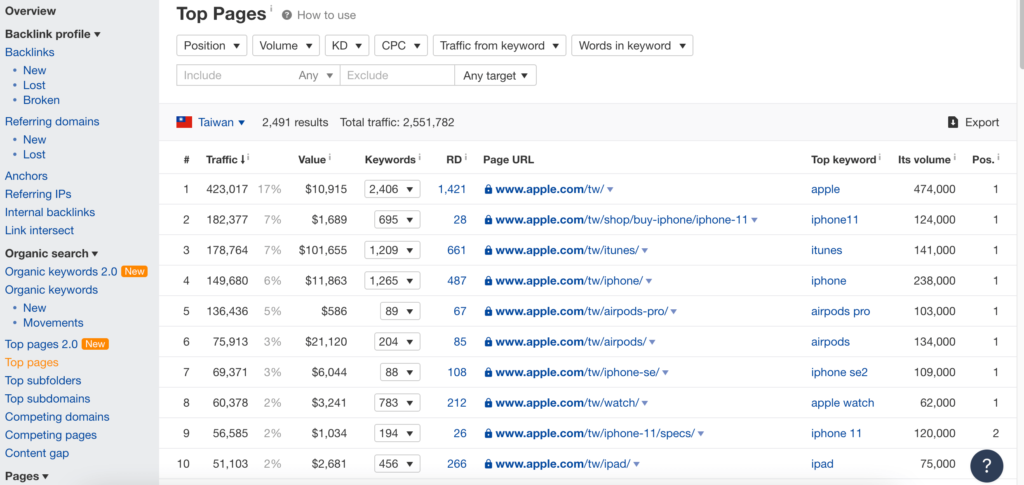Open Content gap report

[37, 453]
